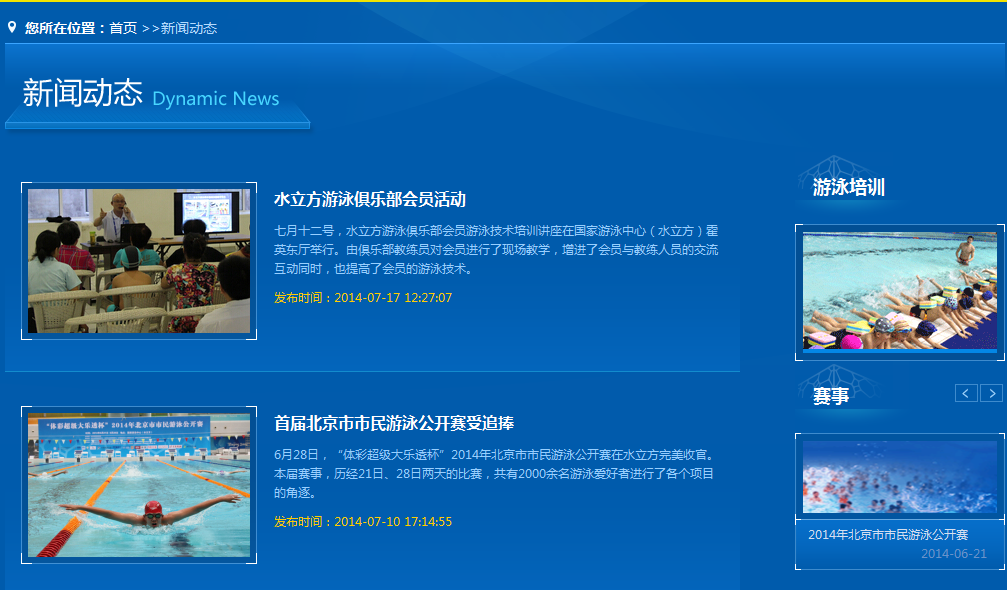Click the swimming lecture classroom thumbnail
The image size is (1007, 590).
(139, 261)
